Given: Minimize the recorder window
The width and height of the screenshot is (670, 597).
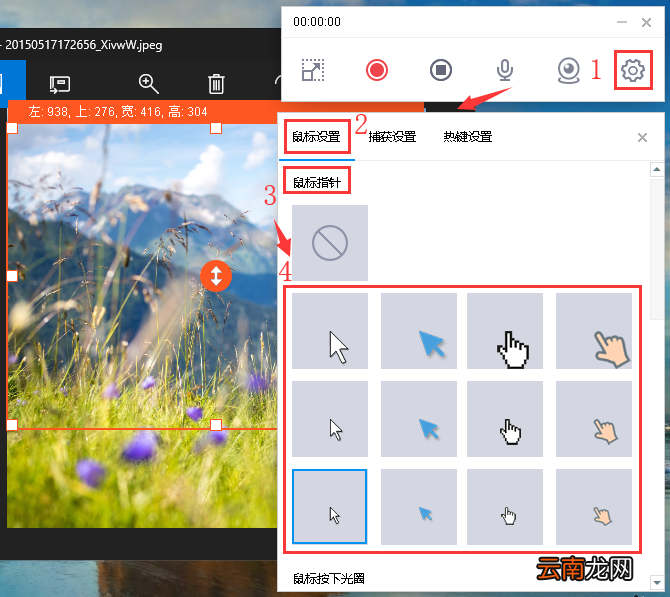Looking at the screenshot, I should [622, 22].
